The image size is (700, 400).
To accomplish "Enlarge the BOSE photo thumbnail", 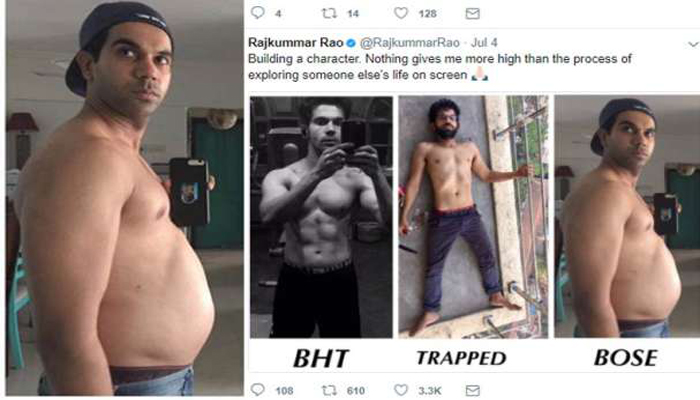I will pyautogui.click(x=627, y=217).
